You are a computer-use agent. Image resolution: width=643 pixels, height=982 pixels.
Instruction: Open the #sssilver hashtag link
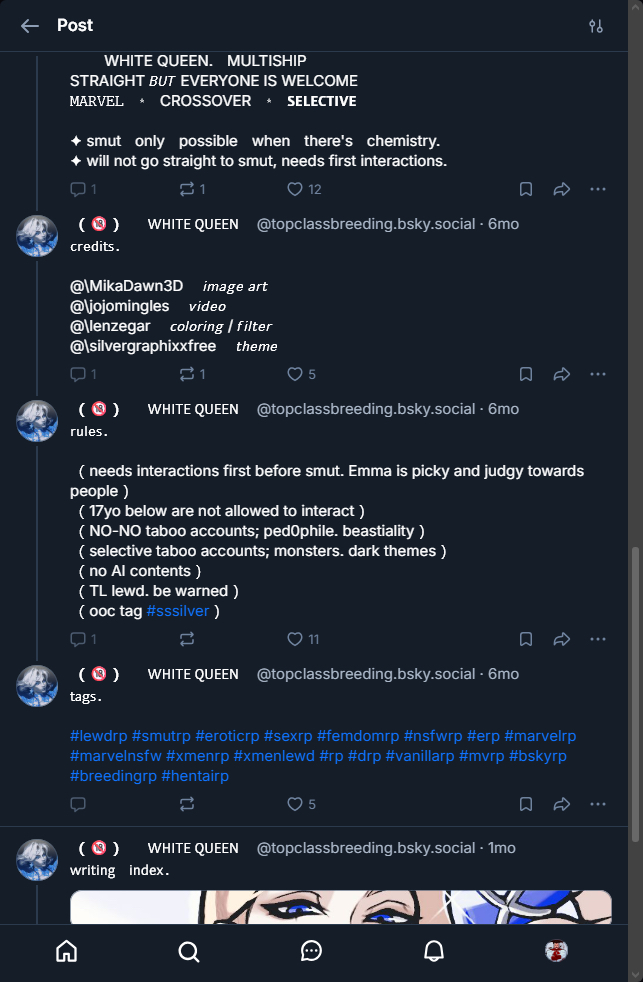tap(178, 611)
